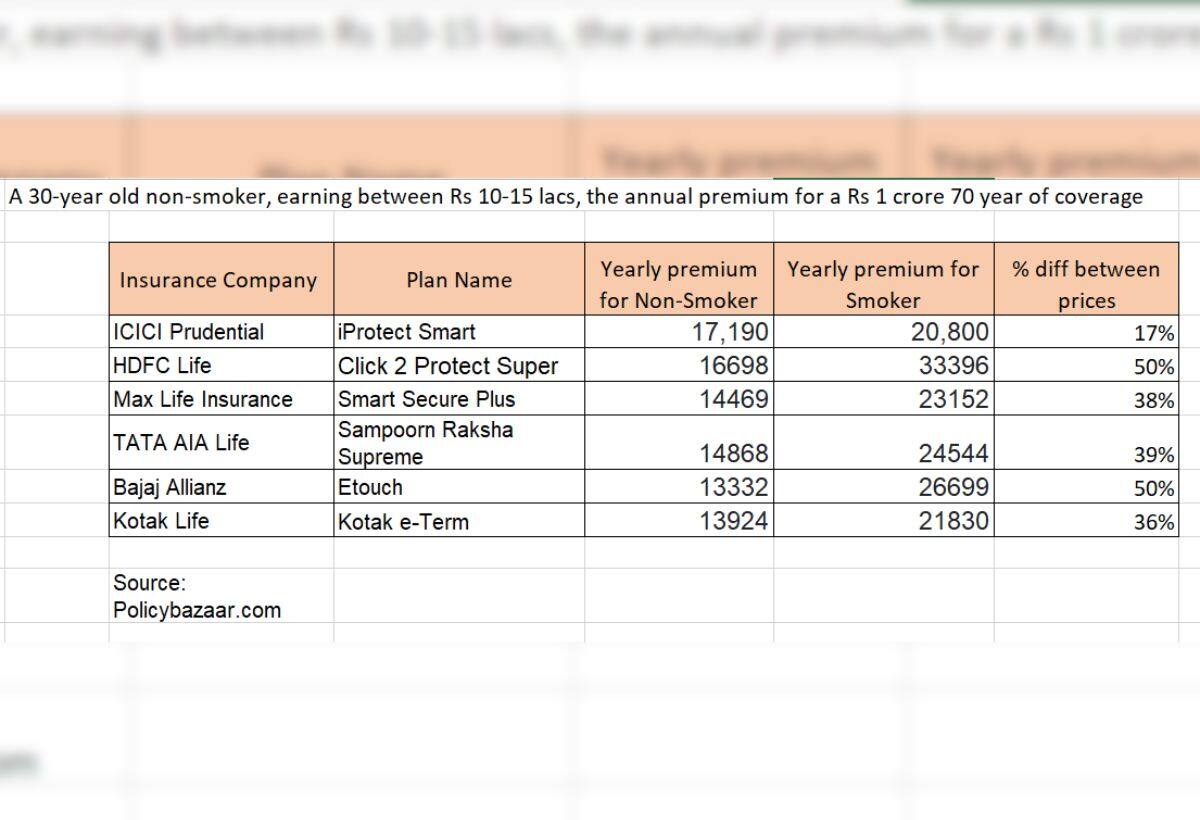Select the 33396 smoker premium cell
1200x820 pixels.
883,366
